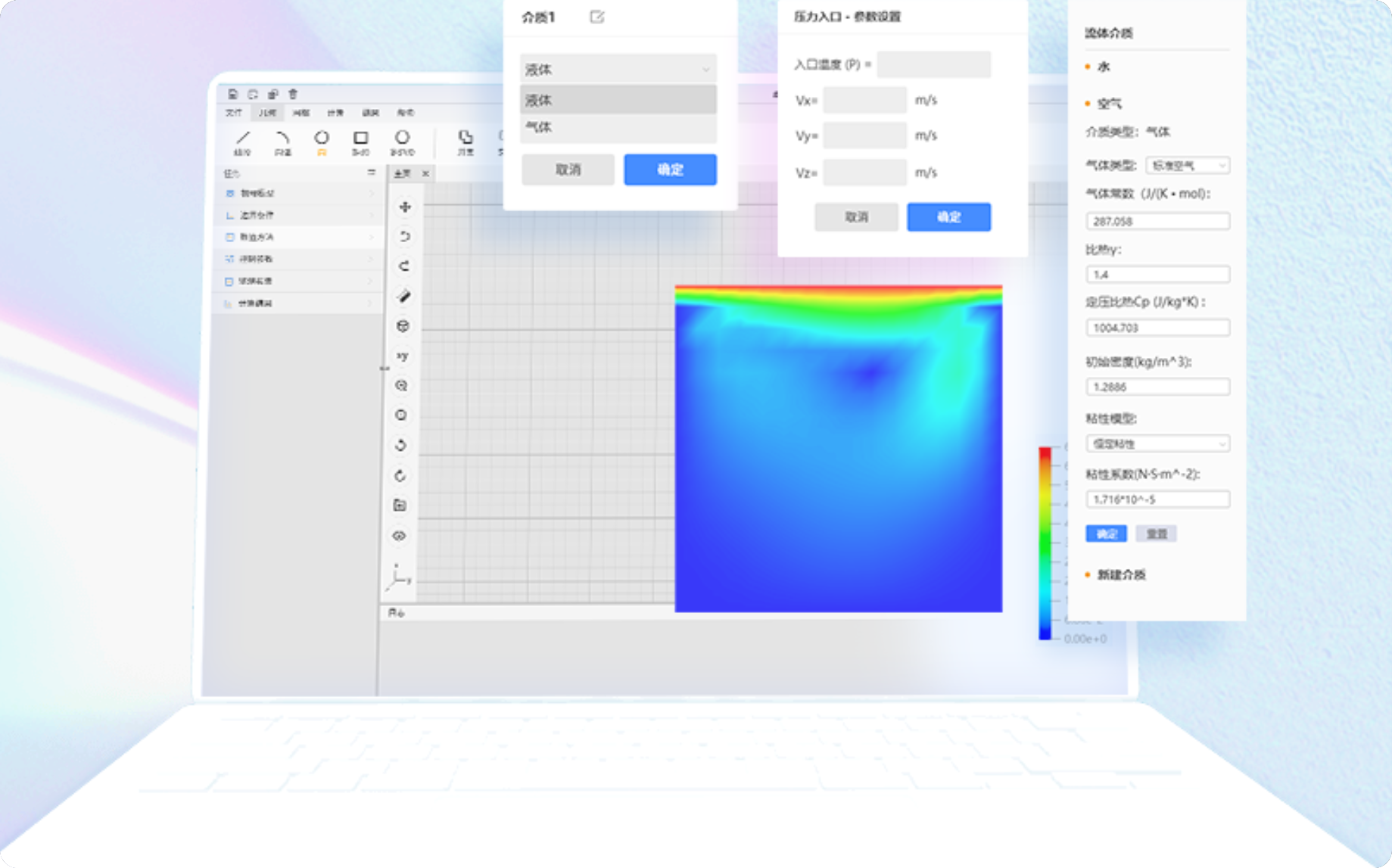Activate the pan move arrows tool

pyautogui.click(x=405, y=207)
